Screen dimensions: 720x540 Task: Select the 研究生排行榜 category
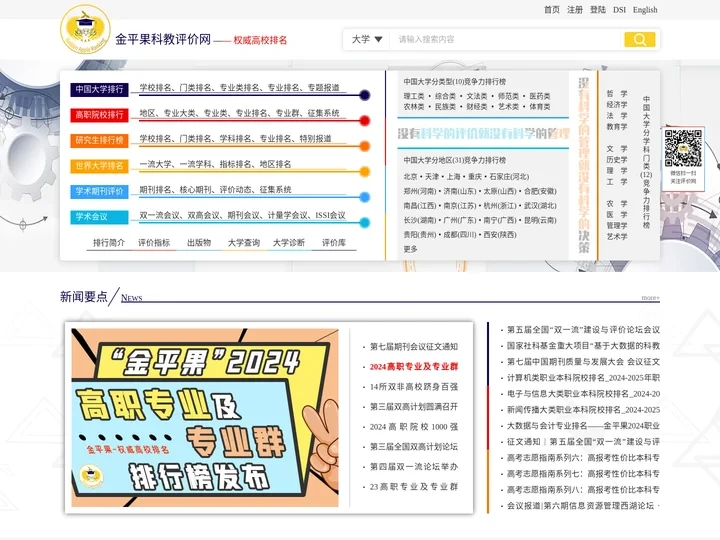click(99, 141)
